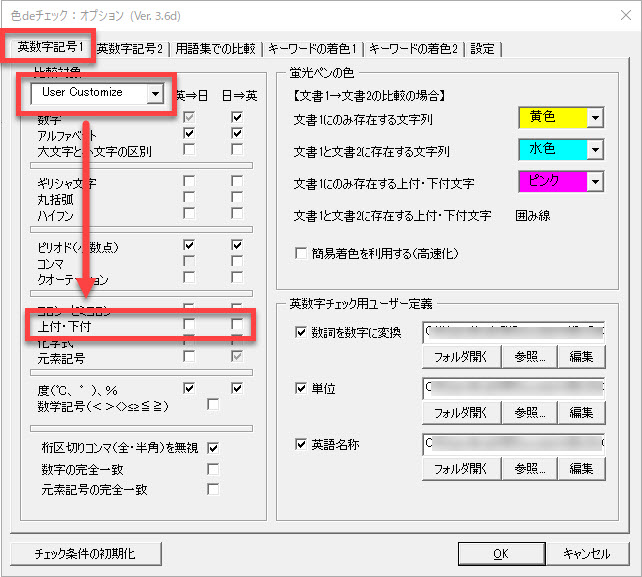Uncheck the 単位 checkbox

click(301, 387)
